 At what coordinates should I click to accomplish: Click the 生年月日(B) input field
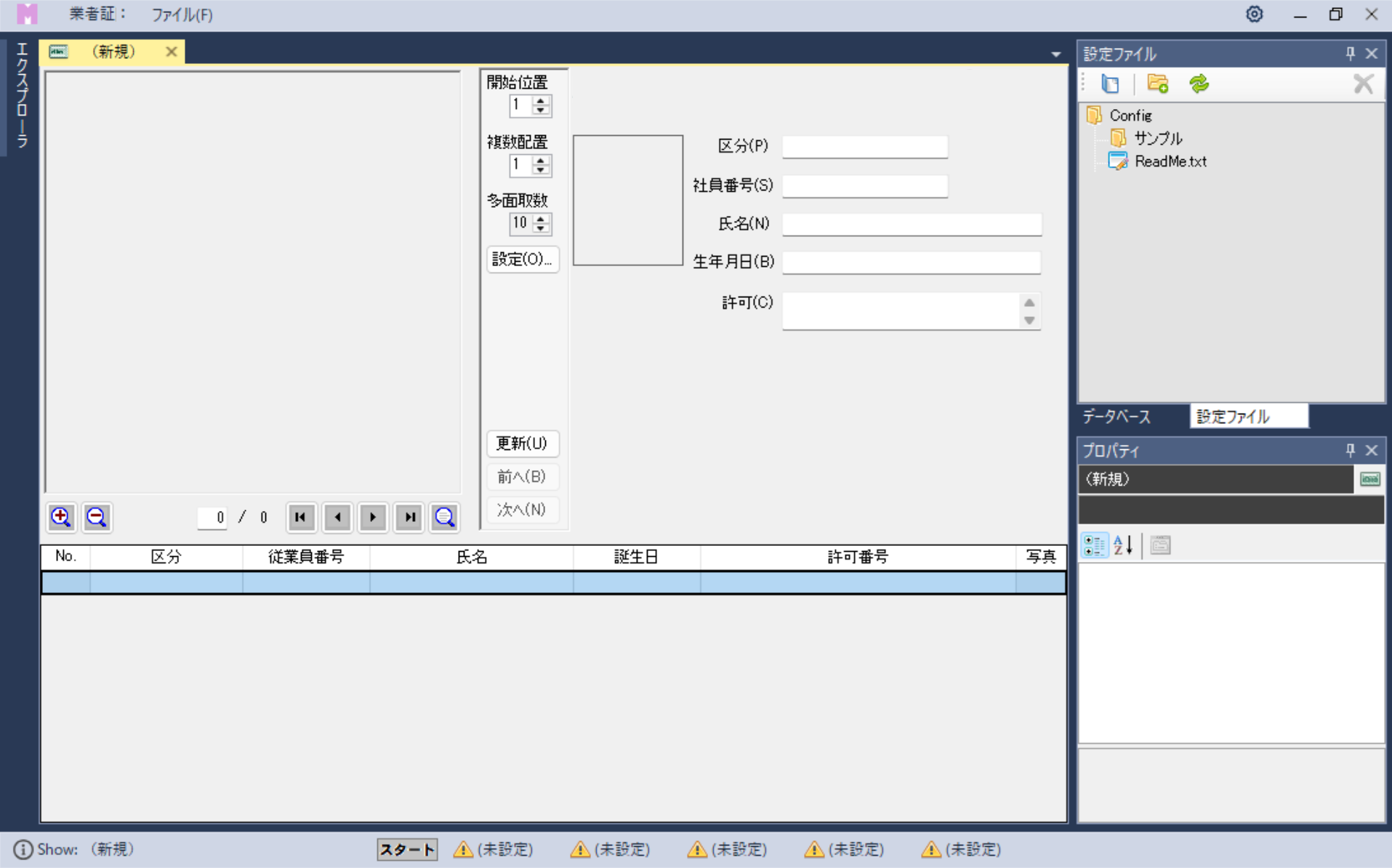(x=912, y=262)
